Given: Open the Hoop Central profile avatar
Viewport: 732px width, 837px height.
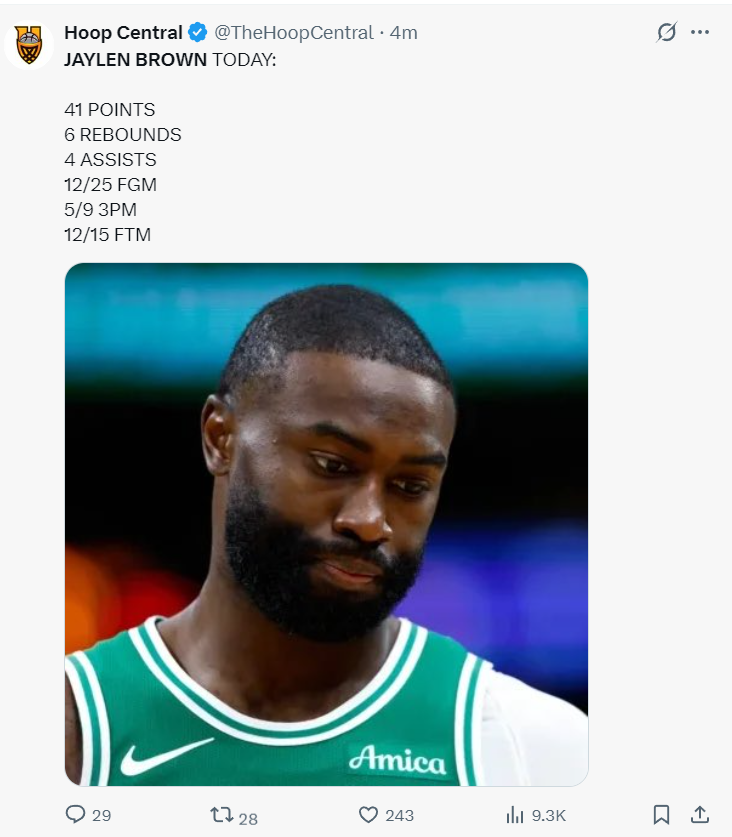Looking at the screenshot, I should [29, 45].
